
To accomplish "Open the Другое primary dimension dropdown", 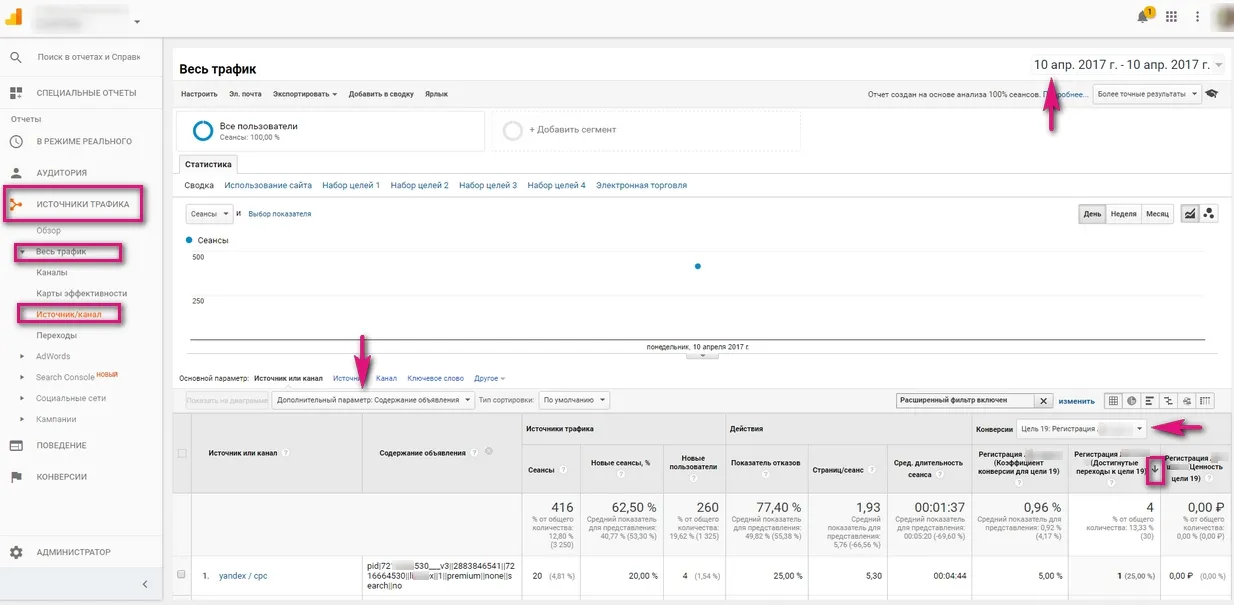I will [x=489, y=378].
